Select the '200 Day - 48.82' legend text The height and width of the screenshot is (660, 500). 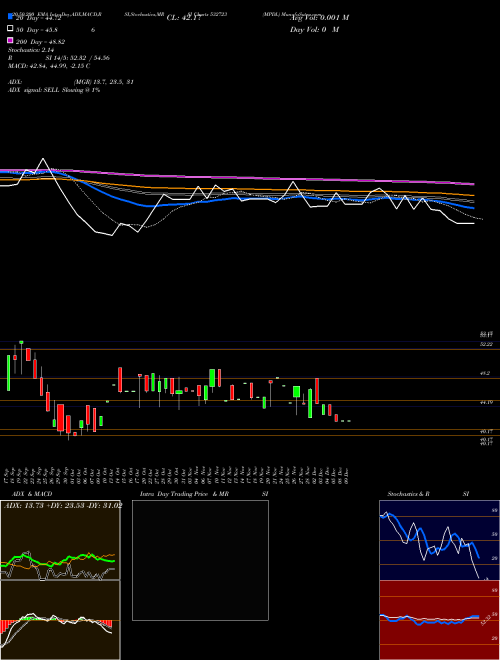coord(40,42)
